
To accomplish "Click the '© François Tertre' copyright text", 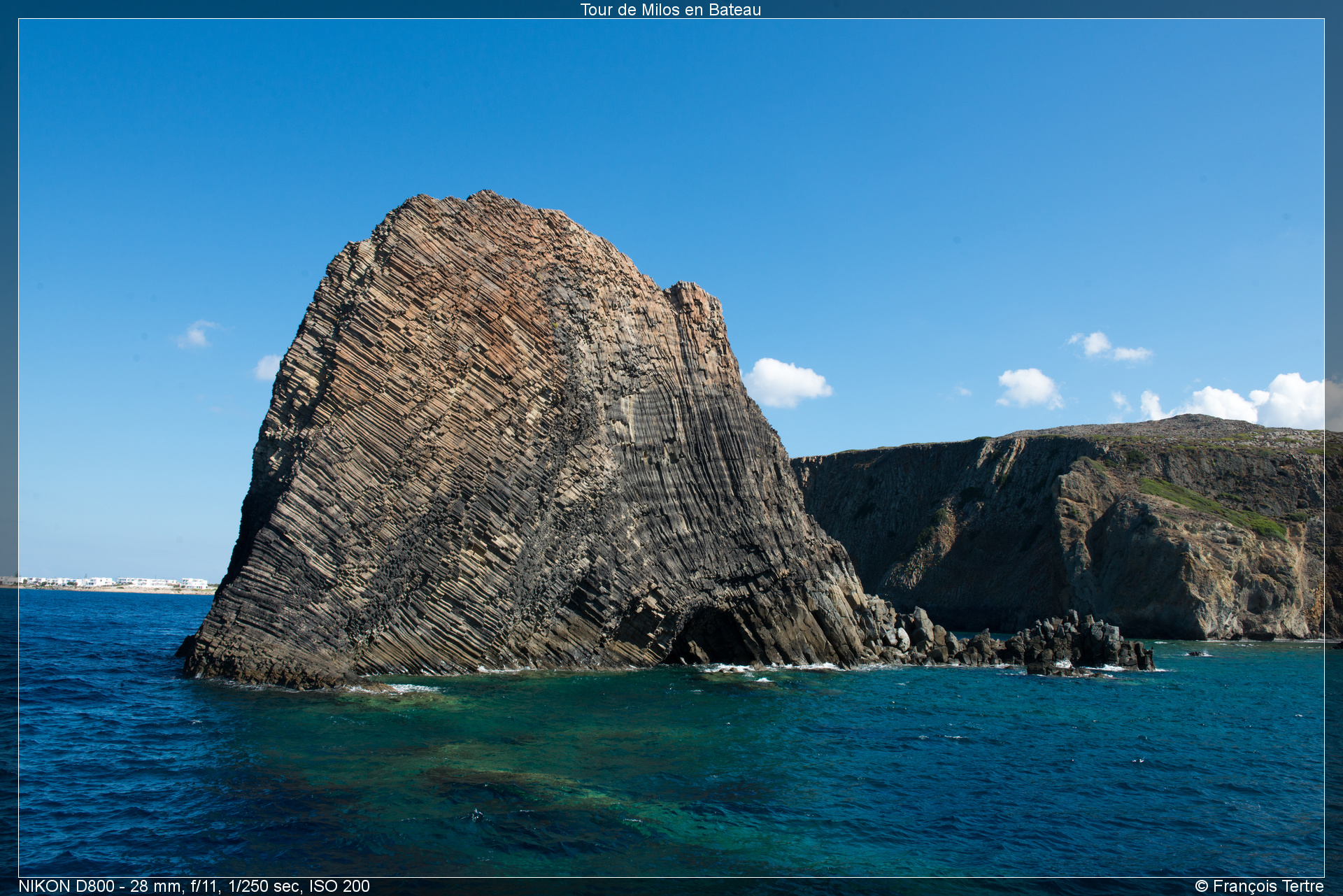I will point(1259,886).
